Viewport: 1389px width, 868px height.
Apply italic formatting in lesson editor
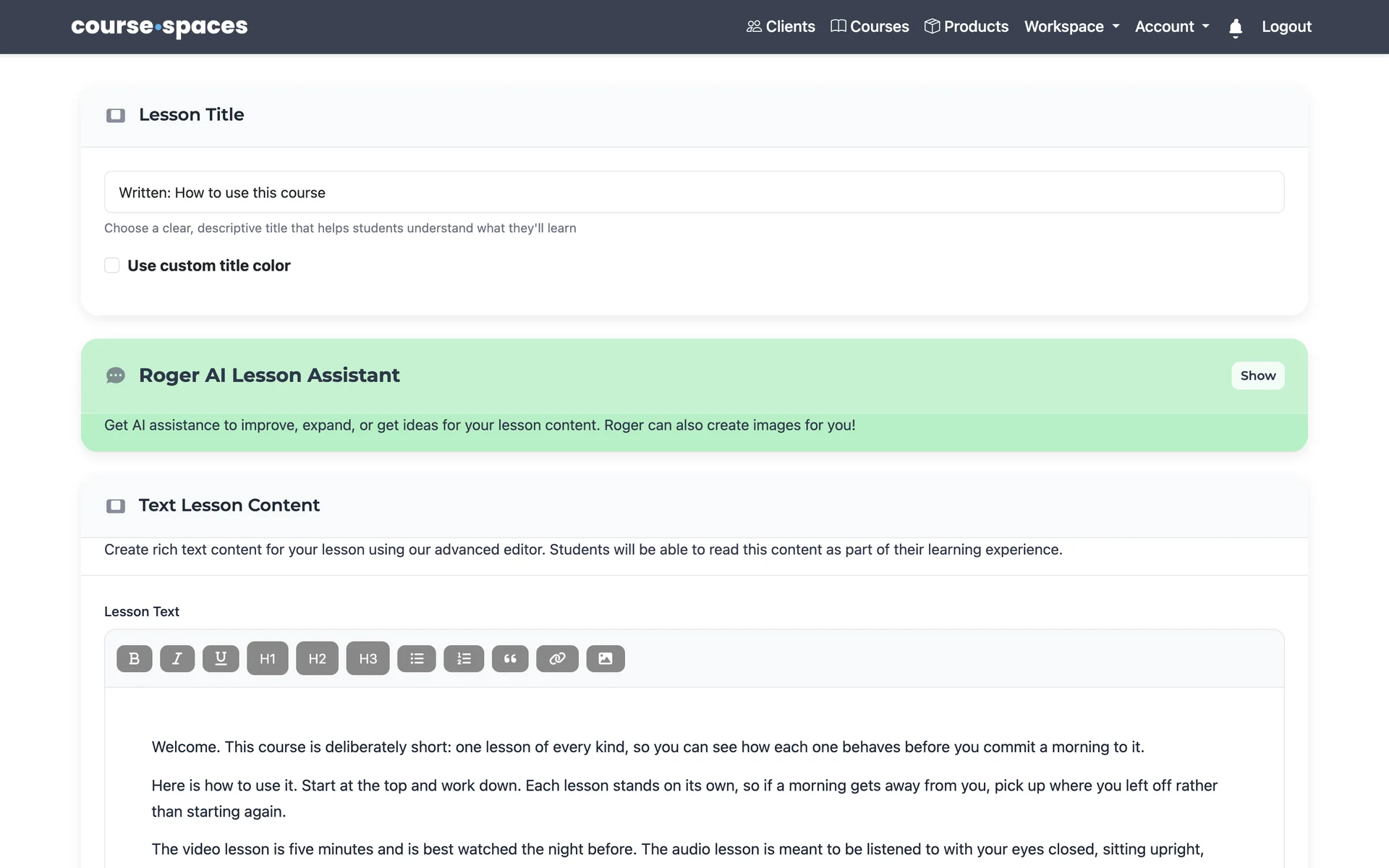[x=177, y=658]
